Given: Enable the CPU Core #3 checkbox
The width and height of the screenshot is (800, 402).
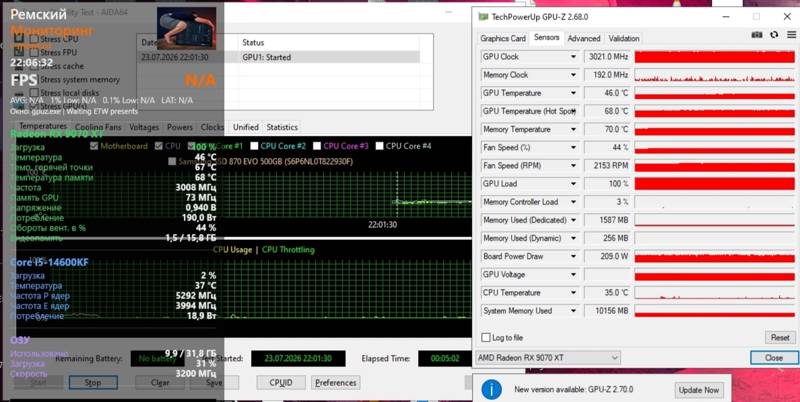Looking at the screenshot, I should (x=317, y=146).
